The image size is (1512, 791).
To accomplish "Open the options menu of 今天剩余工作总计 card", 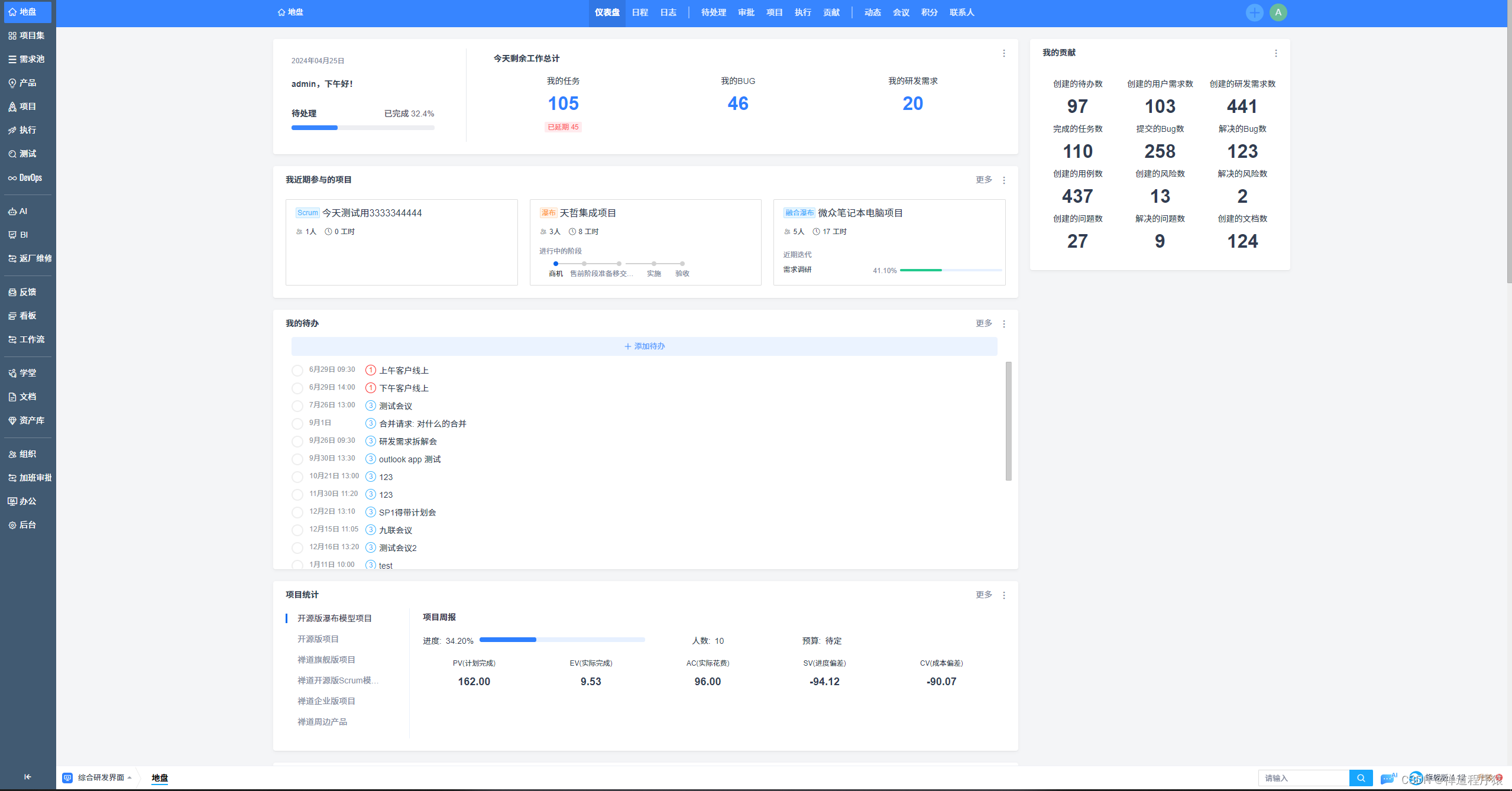I will click(1003, 53).
